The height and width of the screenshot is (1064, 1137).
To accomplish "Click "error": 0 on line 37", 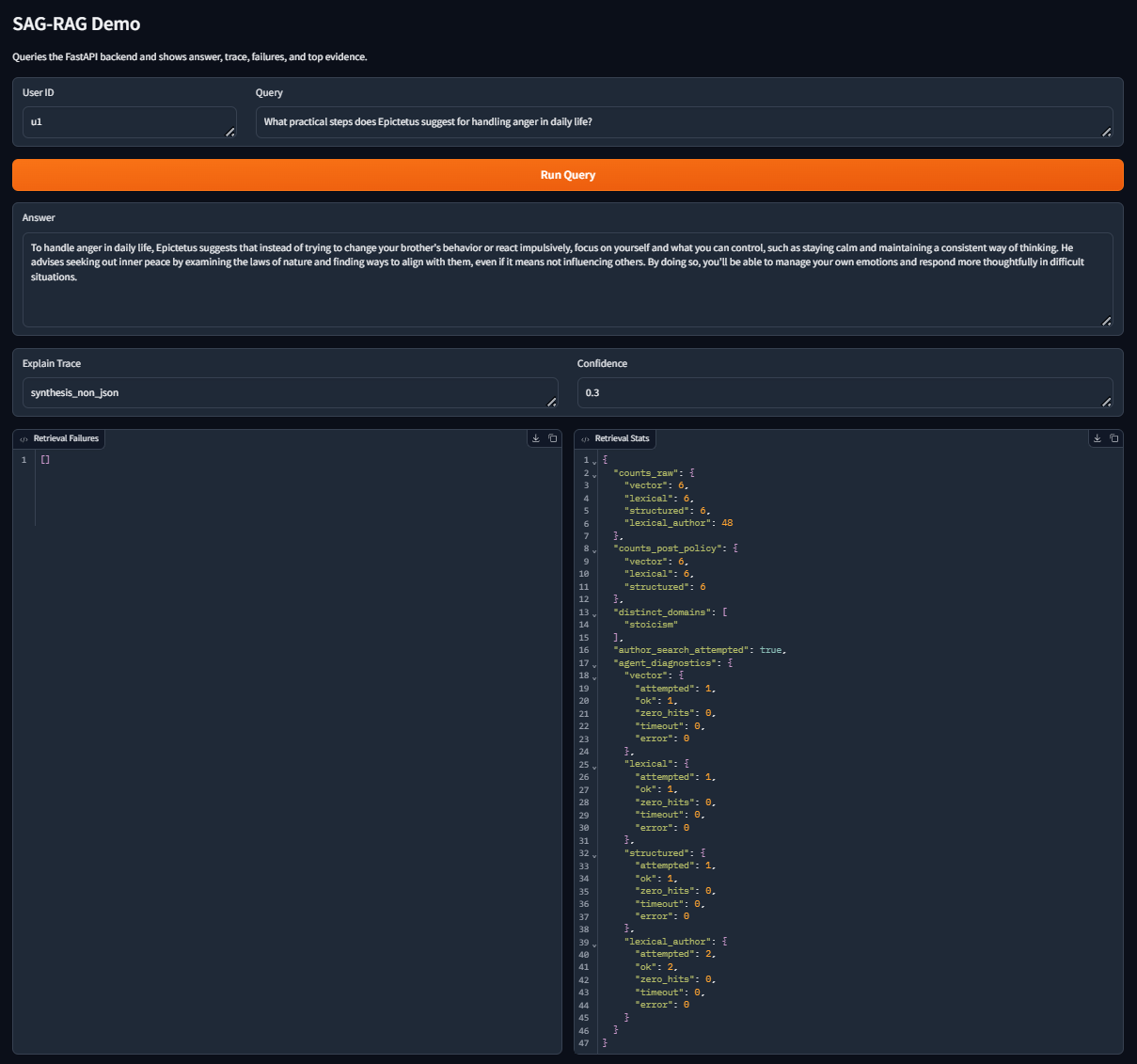I will 662,916.
